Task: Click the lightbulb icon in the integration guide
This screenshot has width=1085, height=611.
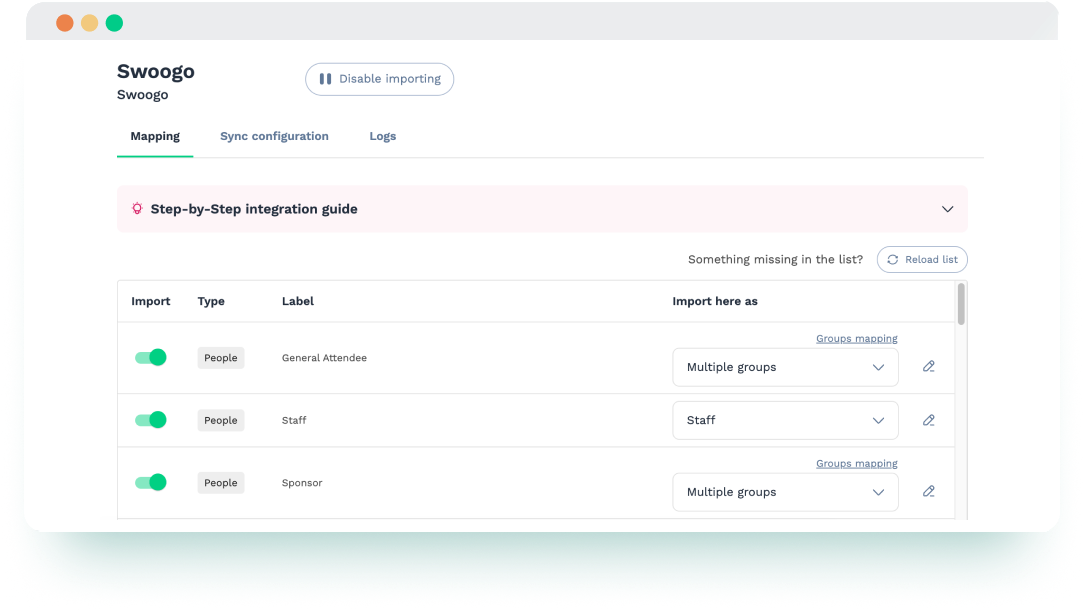Action: coord(136,209)
